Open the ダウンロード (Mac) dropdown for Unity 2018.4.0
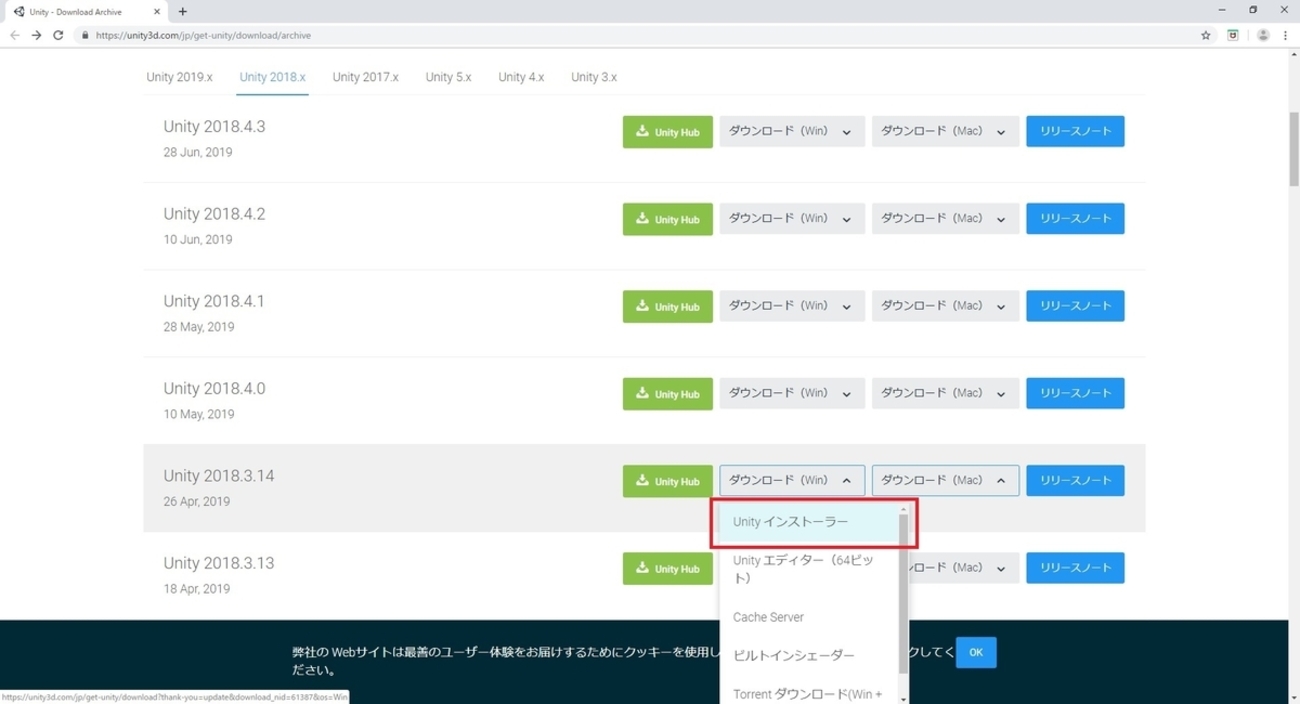This screenshot has height=704, width=1300. click(944, 392)
